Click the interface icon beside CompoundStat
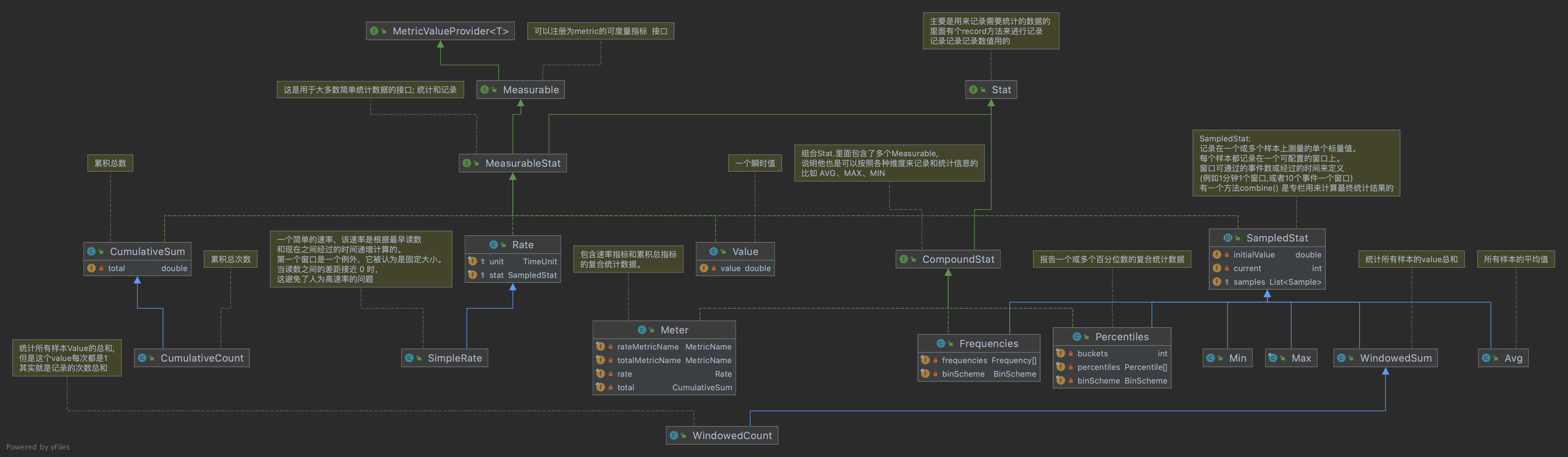 point(904,259)
